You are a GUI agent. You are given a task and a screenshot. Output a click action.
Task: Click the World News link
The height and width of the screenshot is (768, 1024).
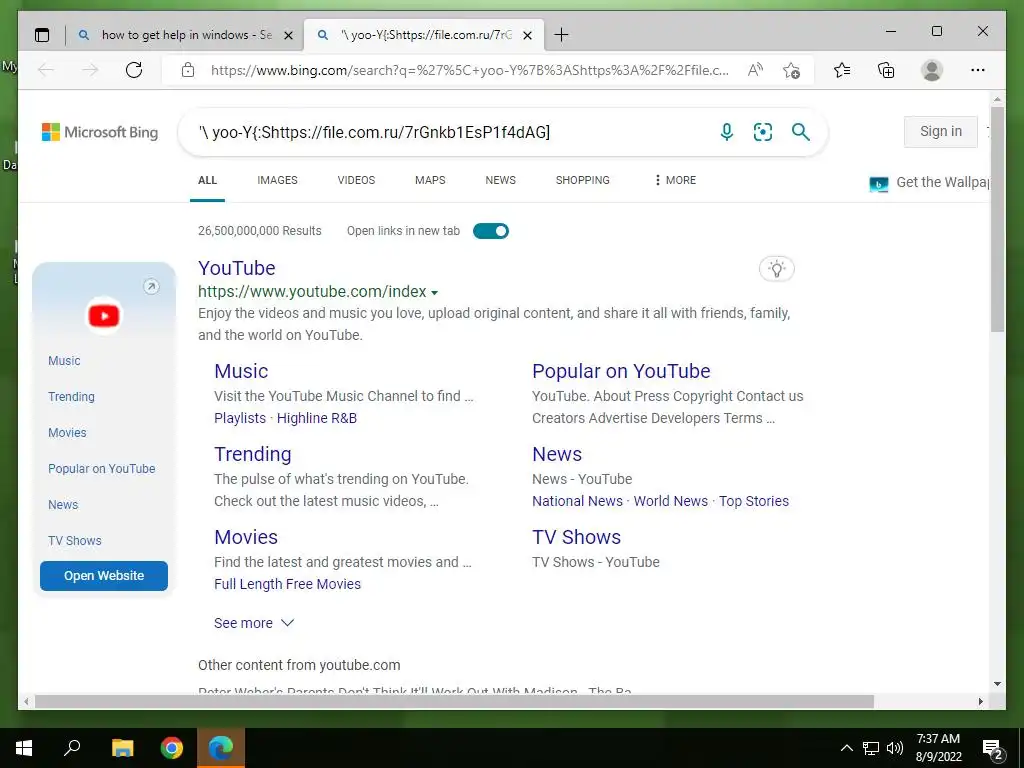(671, 502)
